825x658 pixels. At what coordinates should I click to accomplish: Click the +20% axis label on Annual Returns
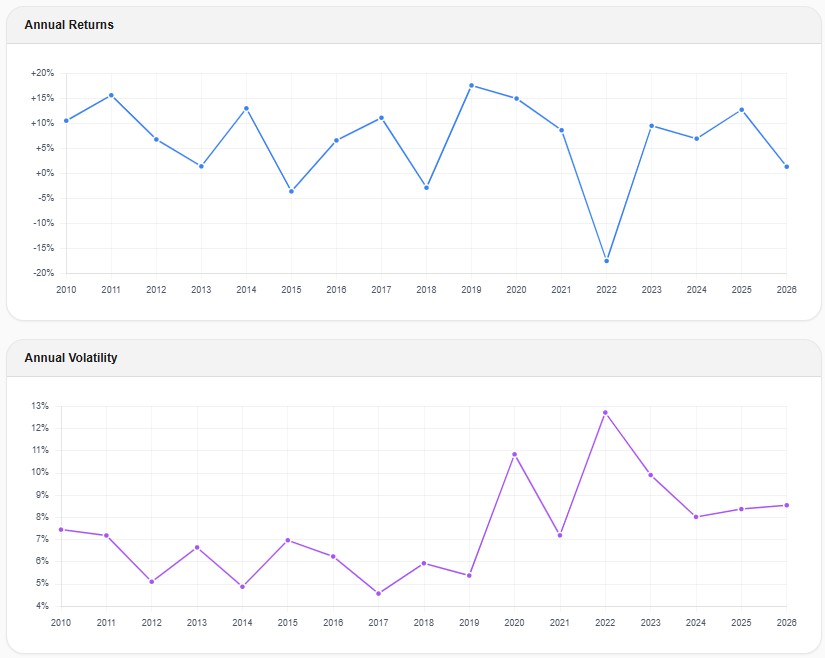tap(44, 72)
